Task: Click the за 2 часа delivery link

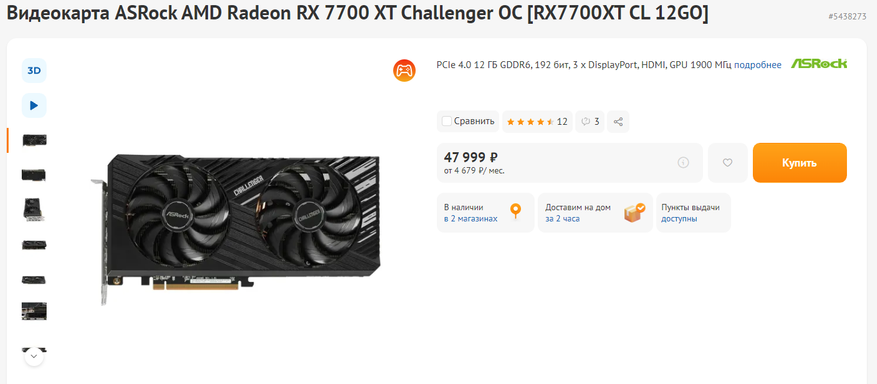Action: (562, 219)
